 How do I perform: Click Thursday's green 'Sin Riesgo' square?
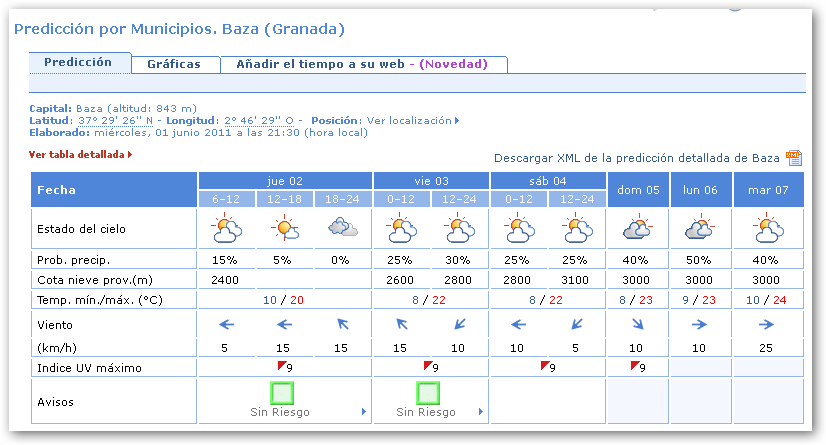[x=281, y=392]
